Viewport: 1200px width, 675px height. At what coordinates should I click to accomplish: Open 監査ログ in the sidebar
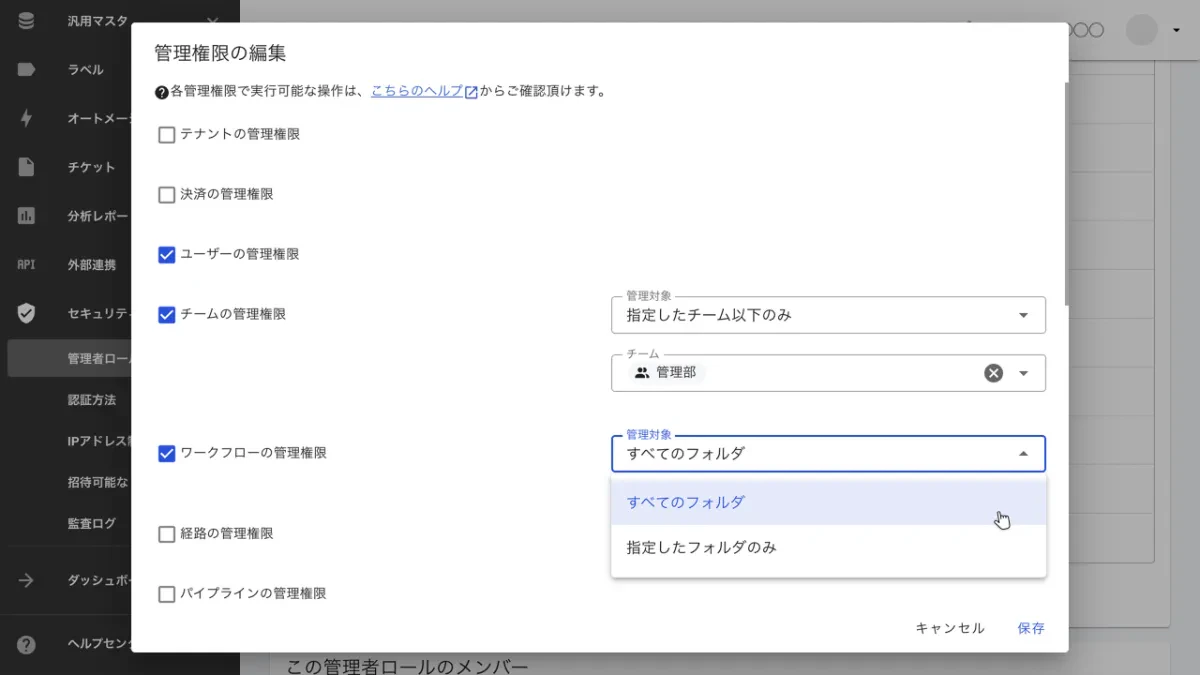(92, 523)
